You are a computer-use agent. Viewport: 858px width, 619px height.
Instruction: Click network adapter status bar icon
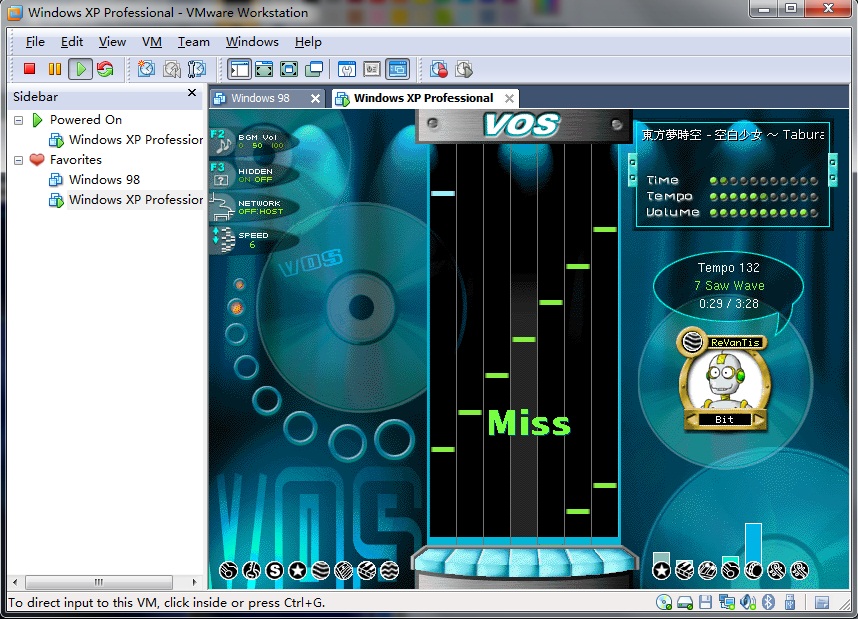pyautogui.click(x=727, y=603)
